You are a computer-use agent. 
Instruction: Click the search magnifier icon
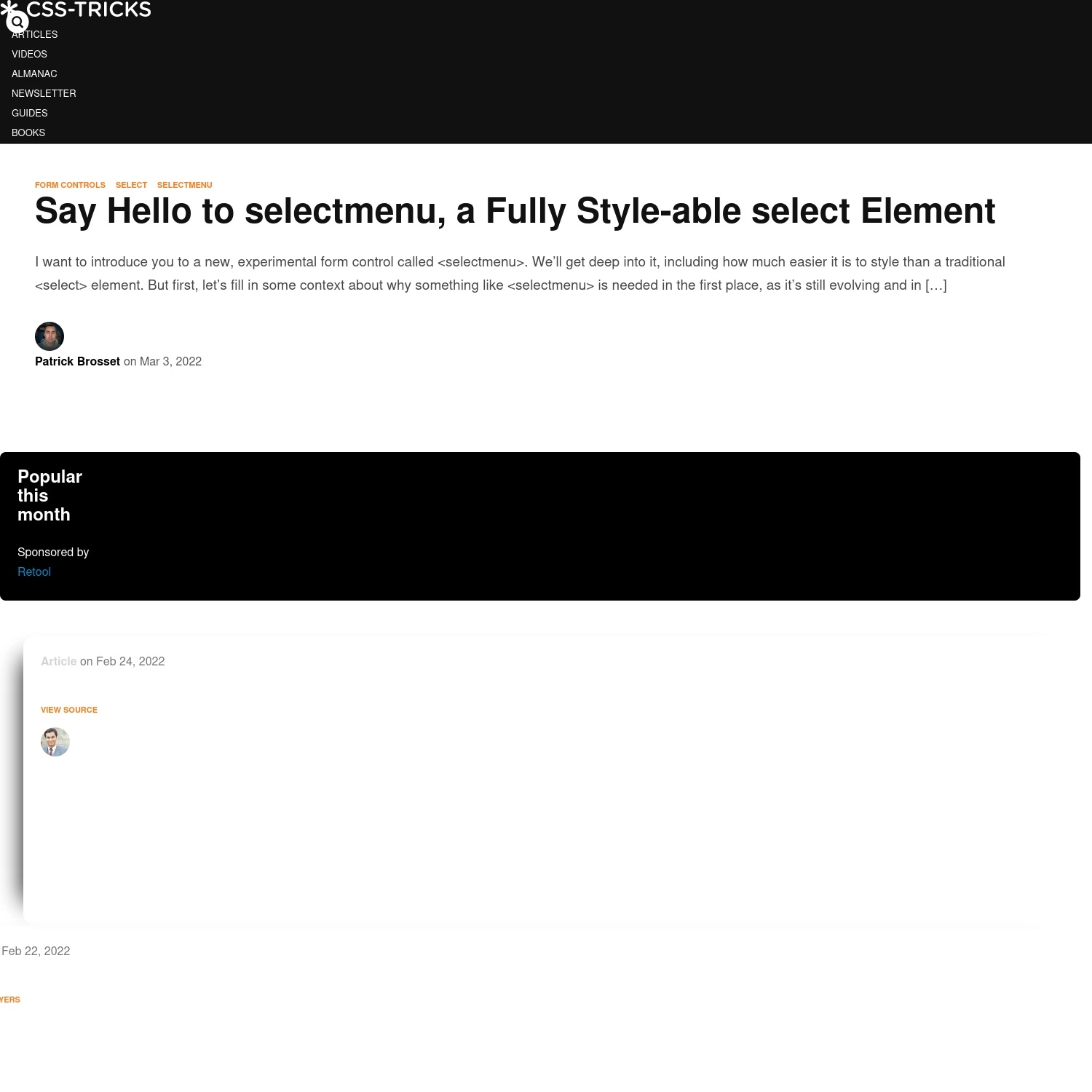pyautogui.click(x=17, y=22)
